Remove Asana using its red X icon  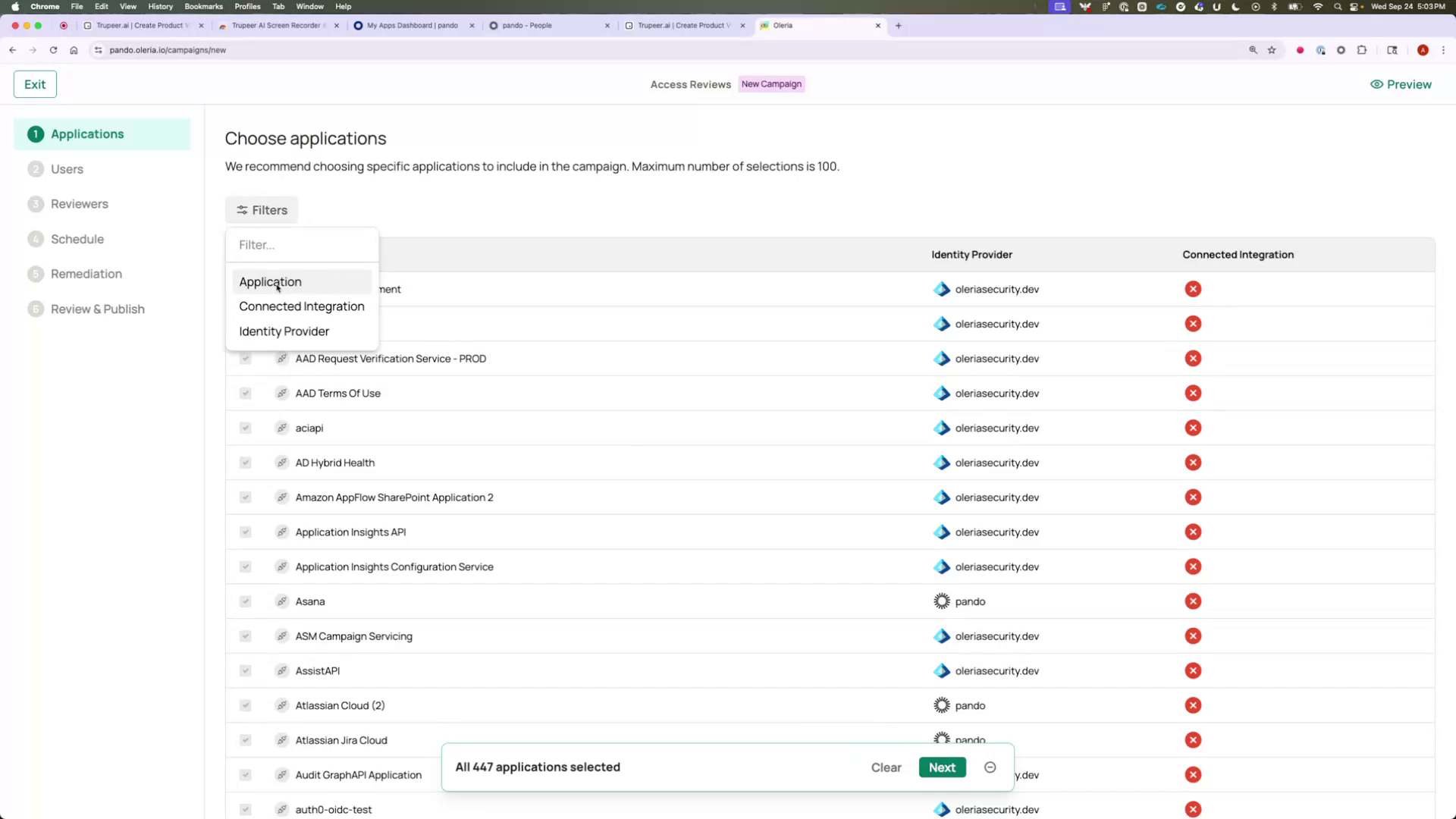pyautogui.click(x=1193, y=601)
